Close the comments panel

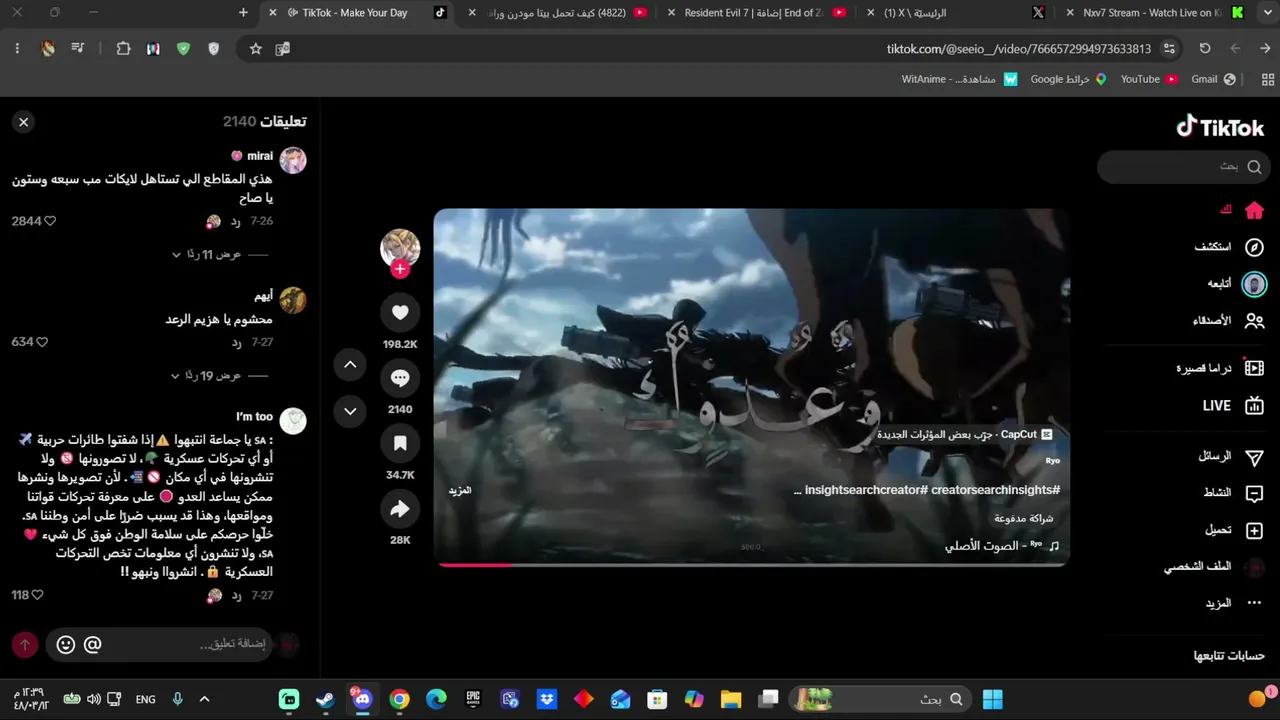click(23, 122)
